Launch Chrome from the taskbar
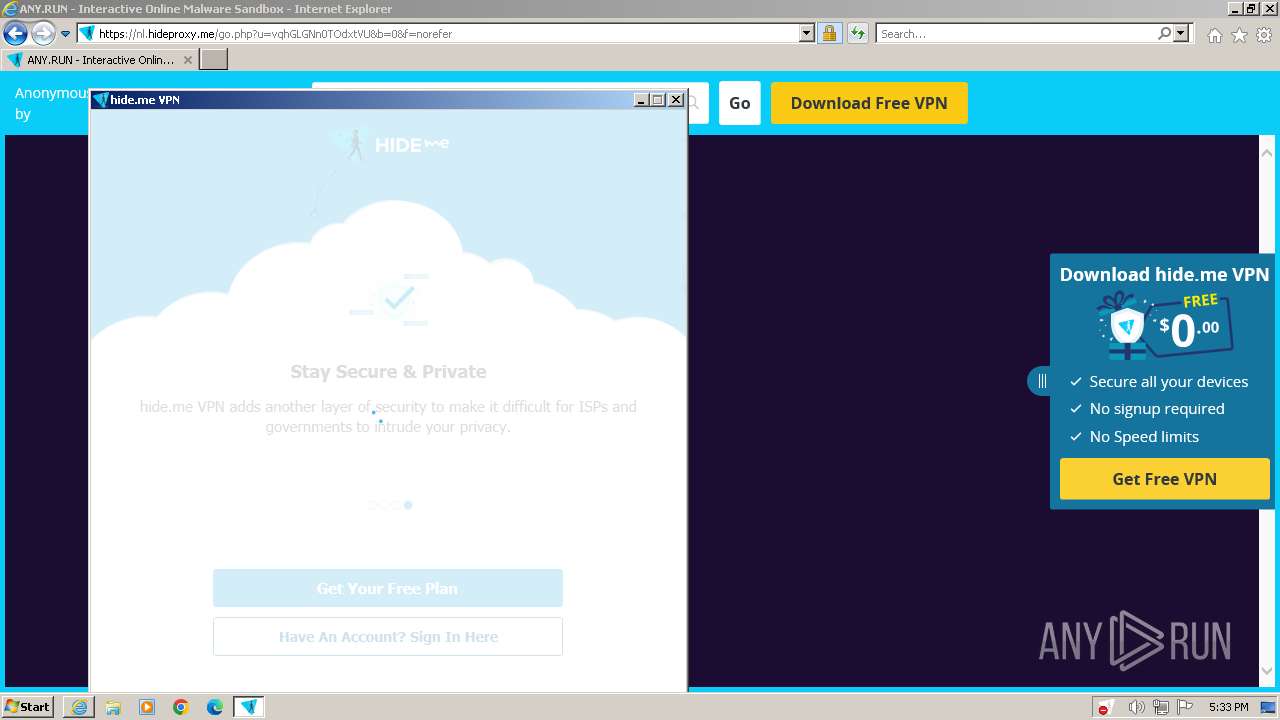The image size is (1280, 720). tap(181, 707)
